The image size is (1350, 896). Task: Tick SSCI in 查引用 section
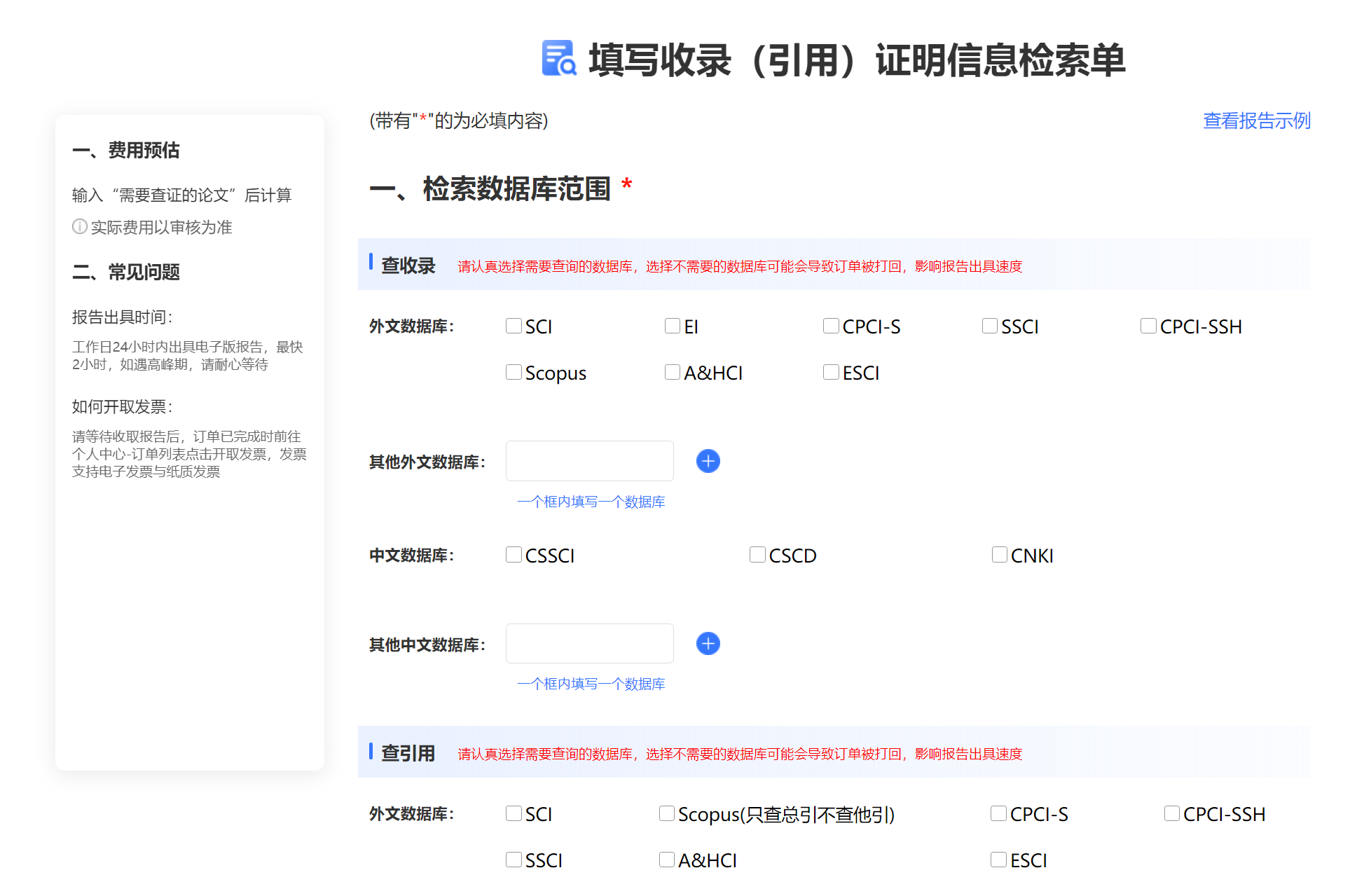[514, 860]
